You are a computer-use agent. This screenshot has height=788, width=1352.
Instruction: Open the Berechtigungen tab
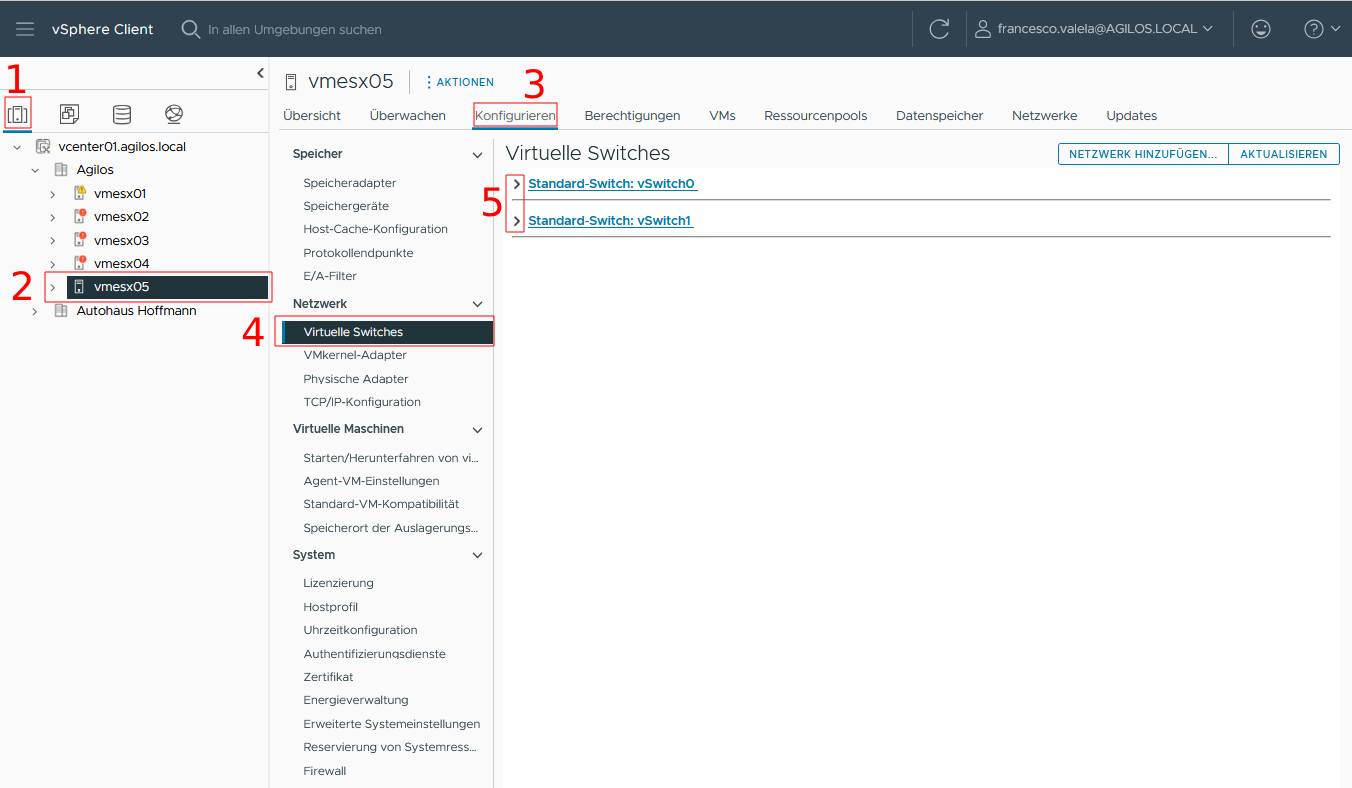pos(632,115)
